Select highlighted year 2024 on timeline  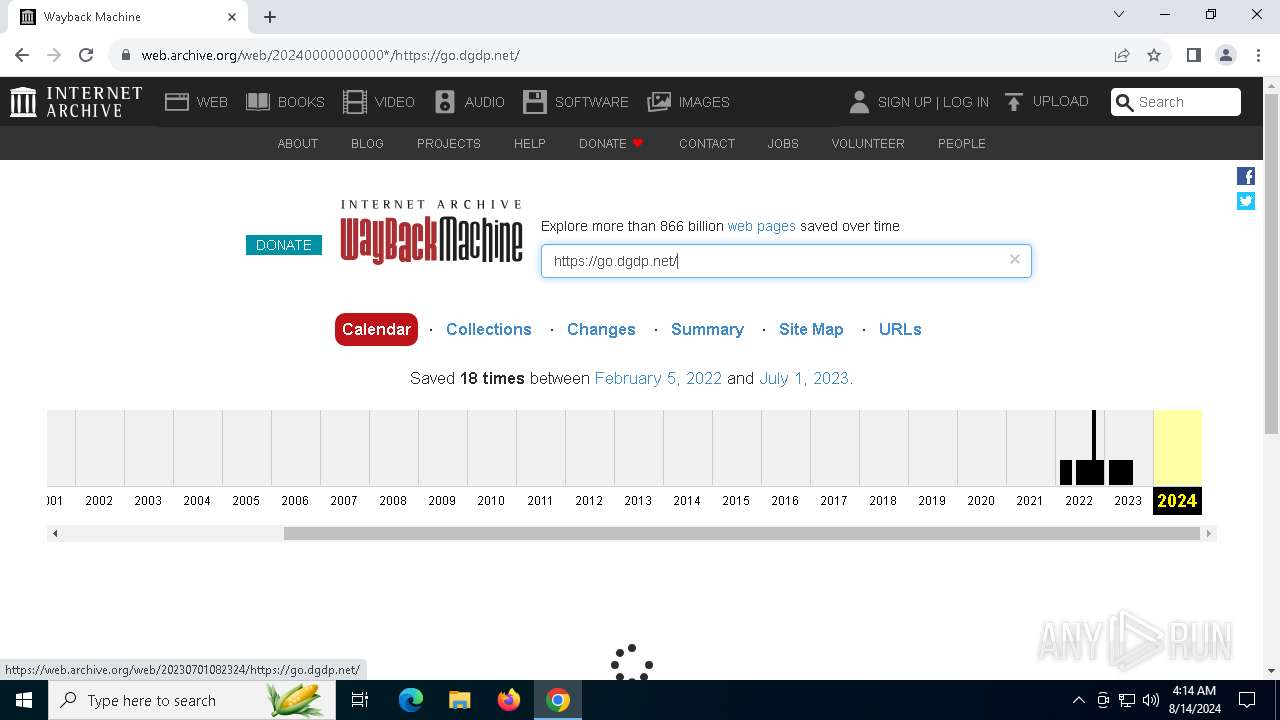click(1177, 500)
